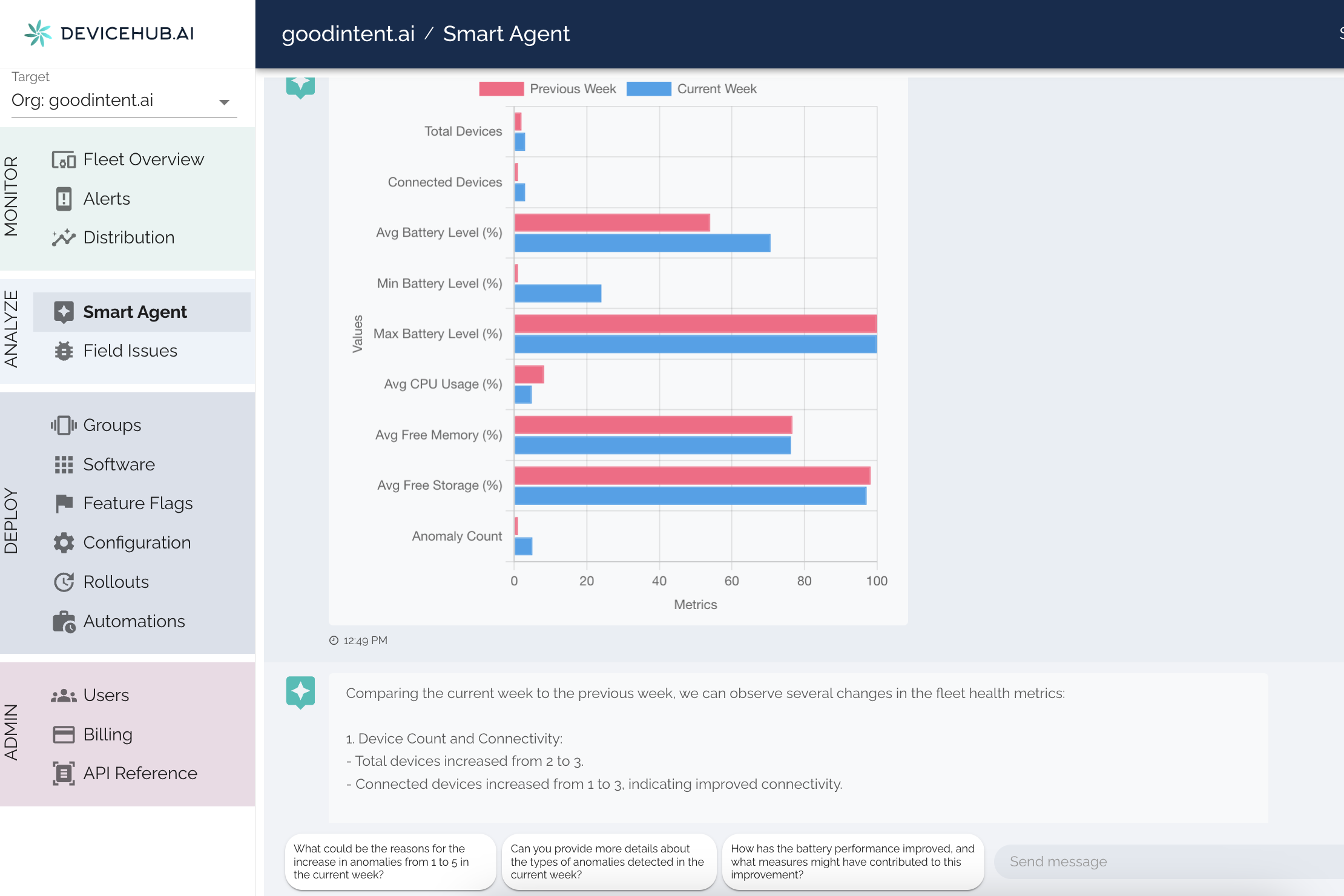1344x896 pixels.
Task: Open the Target organization dropdown
Action: pyautogui.click(x=115, y=100)
